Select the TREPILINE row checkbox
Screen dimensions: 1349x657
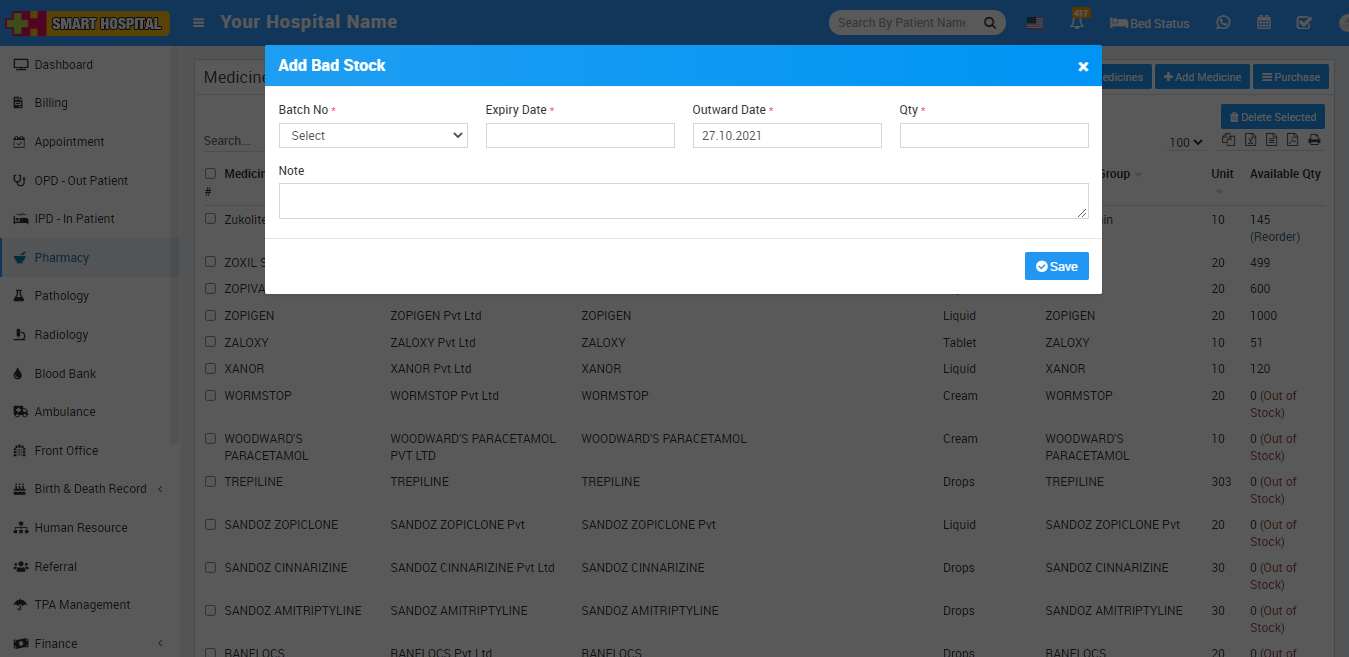point(210,481)
